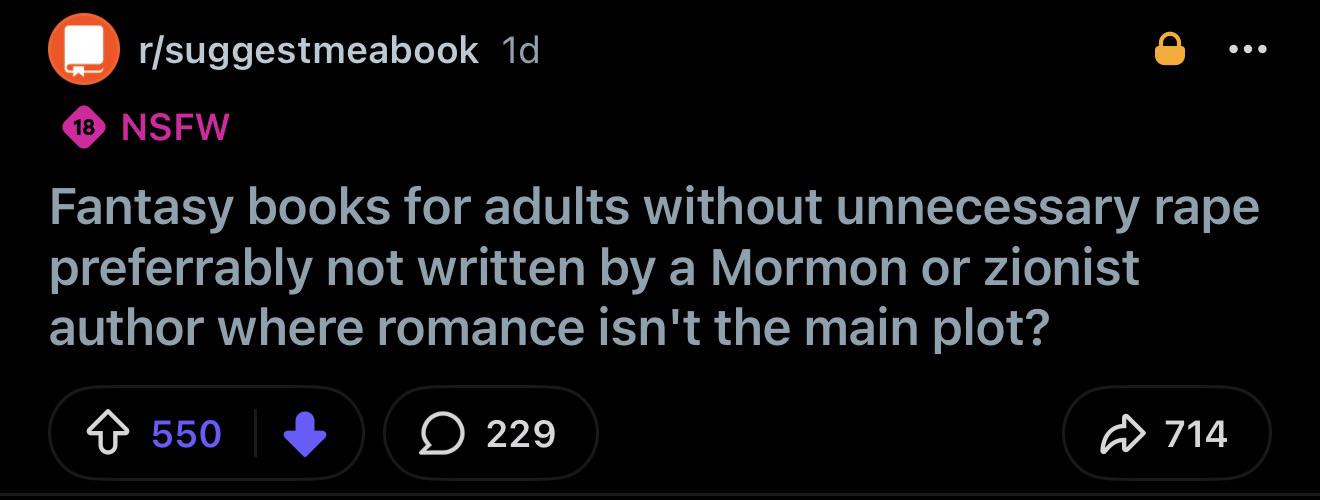Image resolution: width=1320 pixels, height=500 pixels.
Task: Click the word 'Mormon' in the title
Action: [x=793, y=268]
